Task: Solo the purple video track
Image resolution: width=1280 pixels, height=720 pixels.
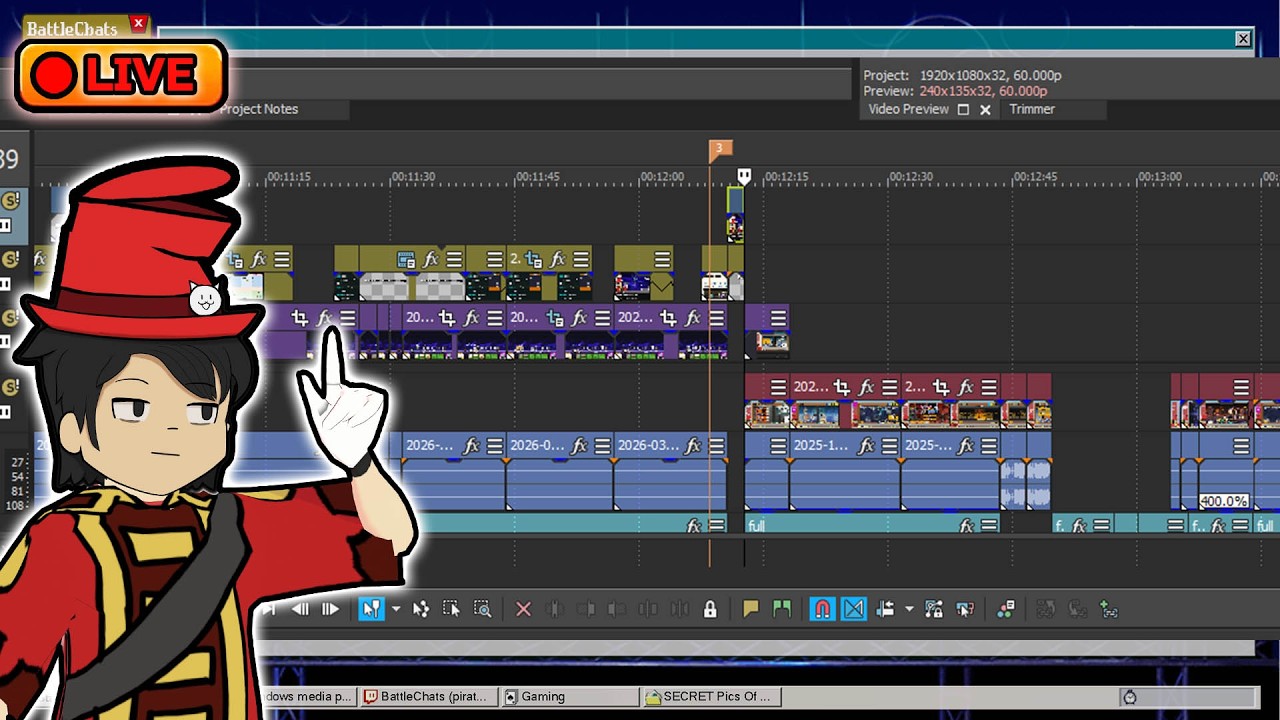Action: coord(11,318)
